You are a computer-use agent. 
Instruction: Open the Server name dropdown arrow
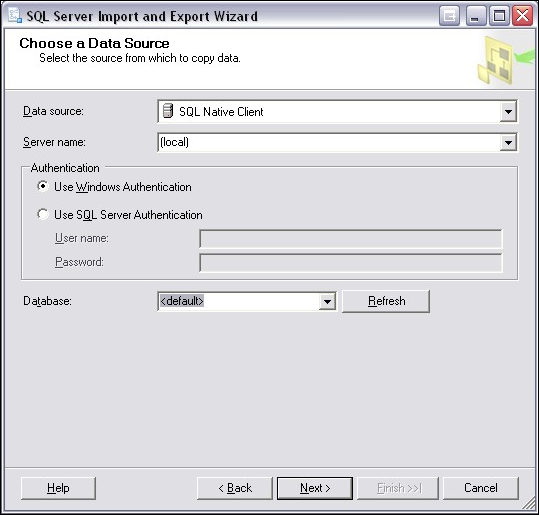click(508, 142)
